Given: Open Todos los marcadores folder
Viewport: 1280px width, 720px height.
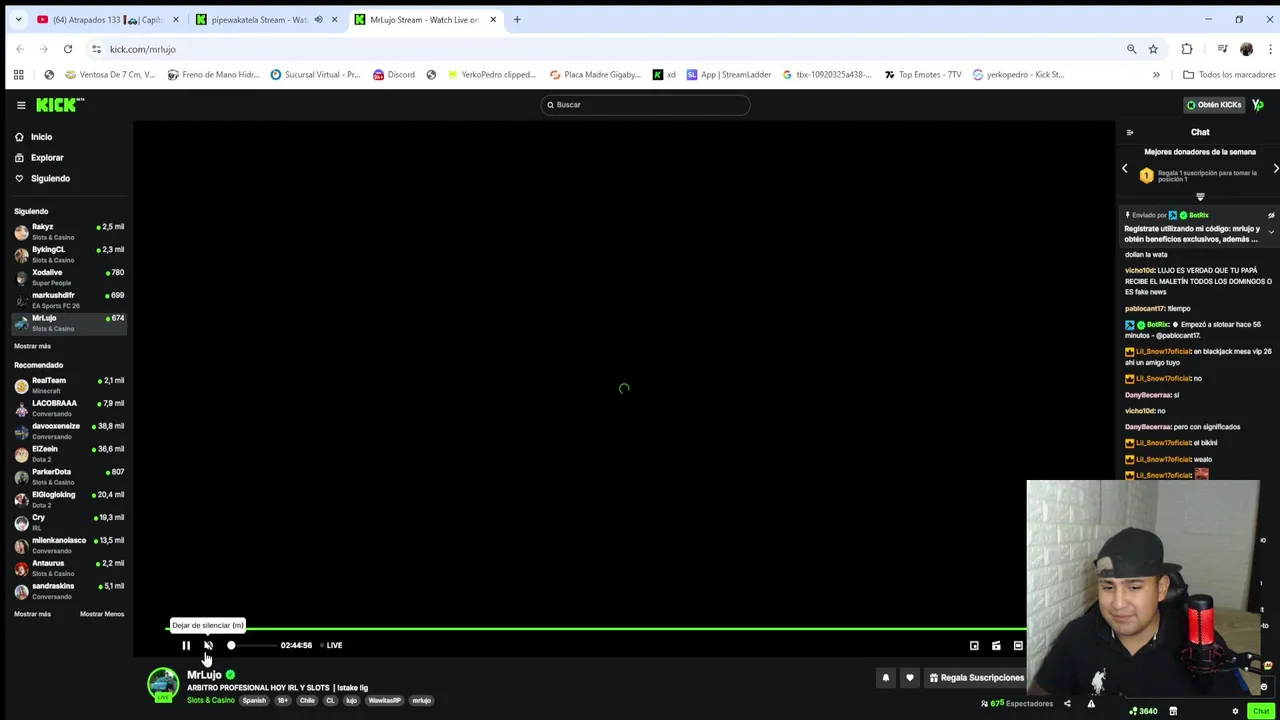Looking at the screenshot, I should click(x=1228, y=75).
